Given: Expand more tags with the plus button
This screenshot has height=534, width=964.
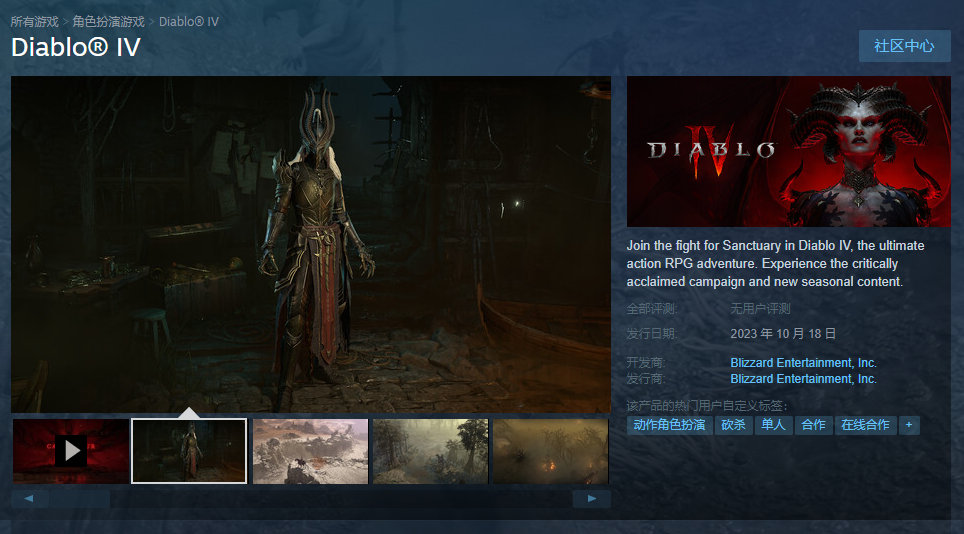Looking at the screenshot, I should (x=909, y=425).
